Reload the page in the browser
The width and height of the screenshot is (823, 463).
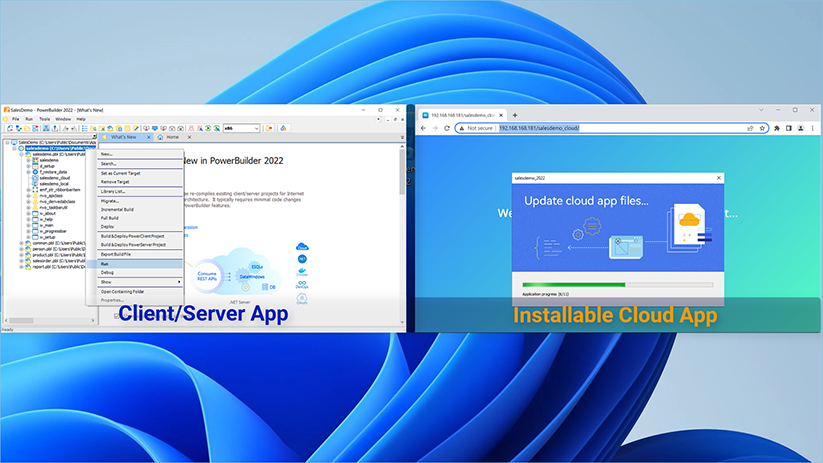[x=447, y=128]
